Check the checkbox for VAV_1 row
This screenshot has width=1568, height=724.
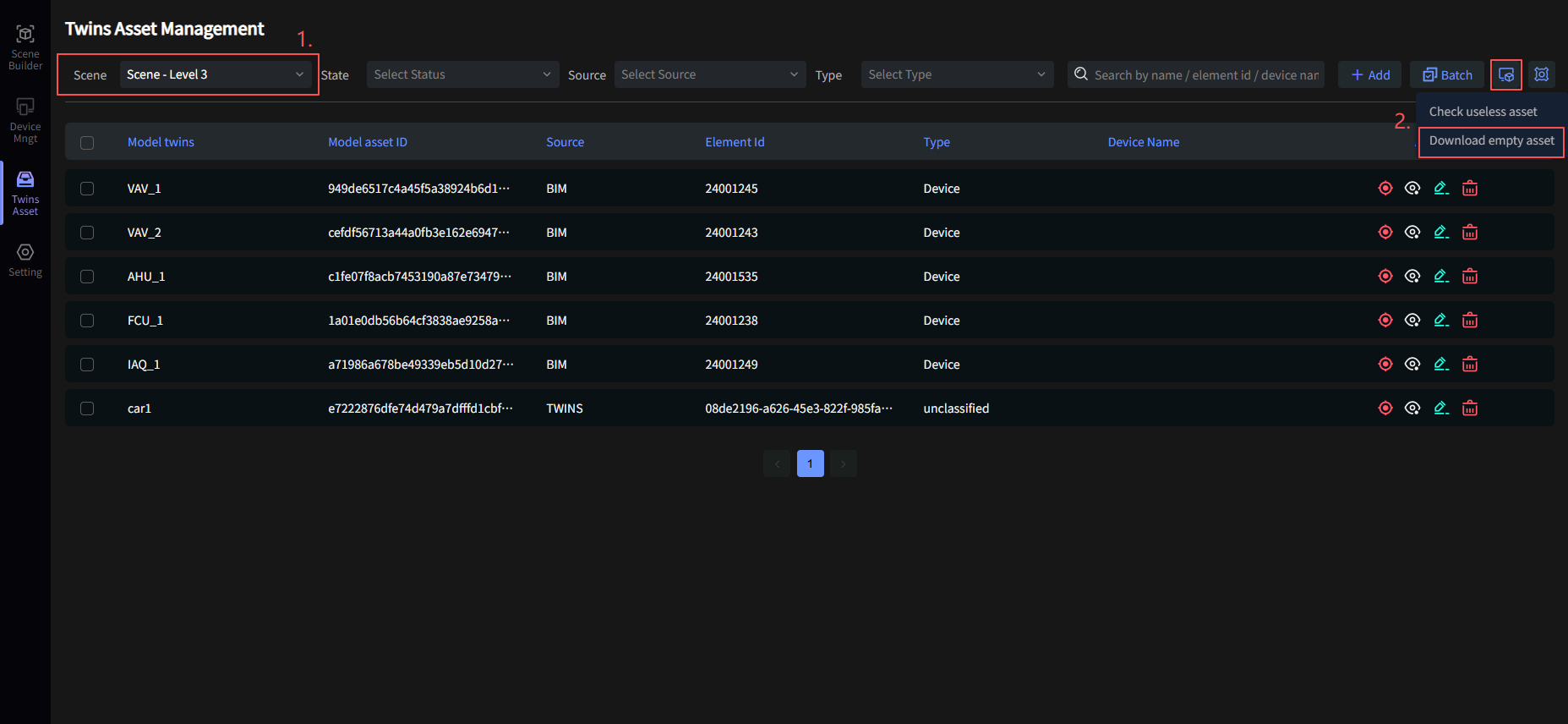[87, 189]
